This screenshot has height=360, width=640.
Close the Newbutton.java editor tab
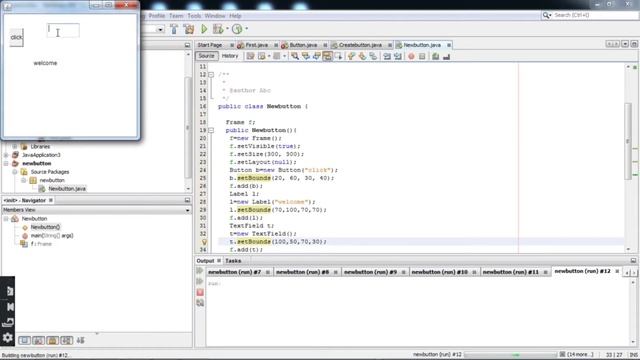[449, 45]
